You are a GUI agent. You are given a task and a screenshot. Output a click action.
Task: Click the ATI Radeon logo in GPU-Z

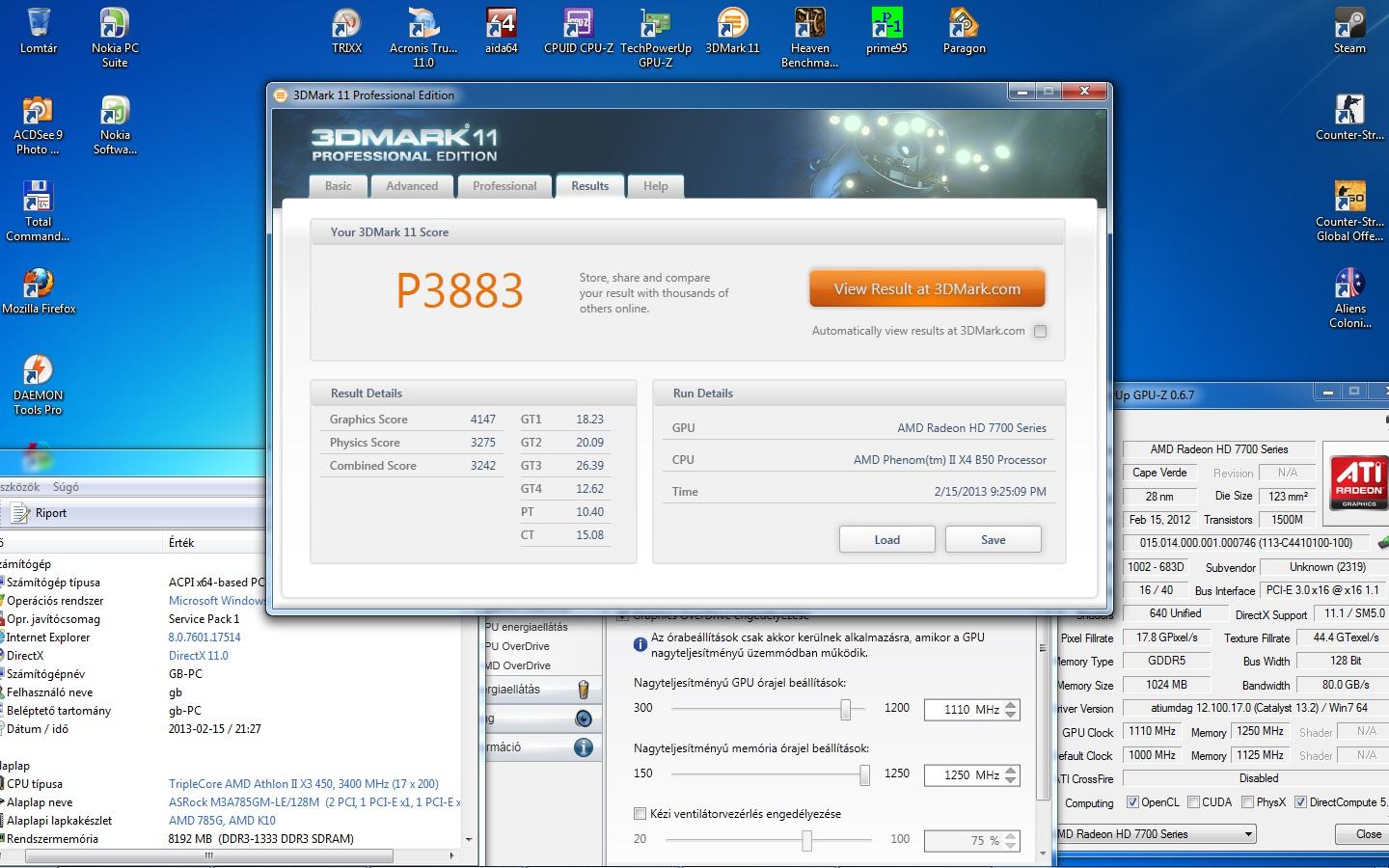1358,481
